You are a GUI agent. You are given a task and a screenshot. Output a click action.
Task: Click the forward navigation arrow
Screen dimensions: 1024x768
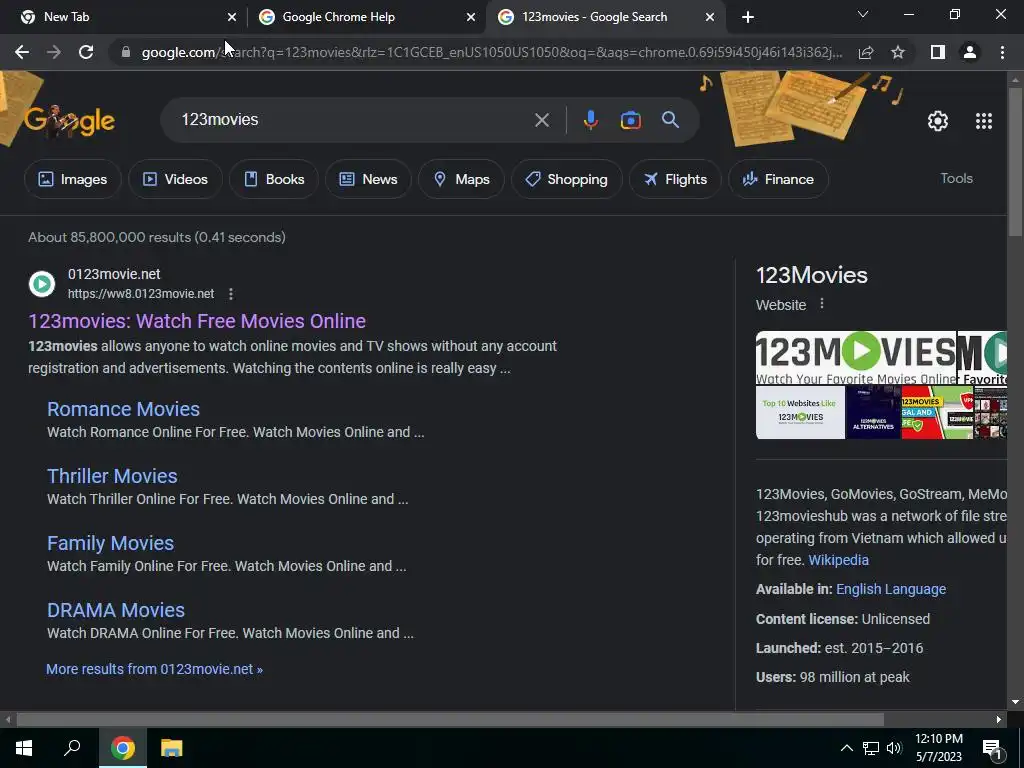tap(54, 52)
